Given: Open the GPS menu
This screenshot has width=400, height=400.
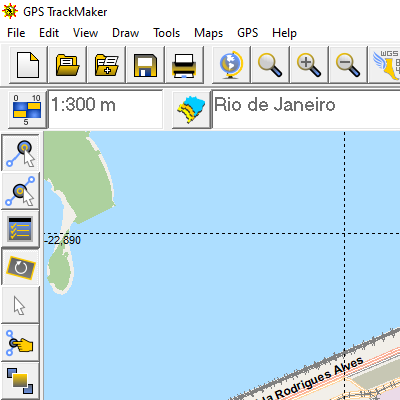Looking at the screenshot, I should pyautogui.click(x=247, y=33).
